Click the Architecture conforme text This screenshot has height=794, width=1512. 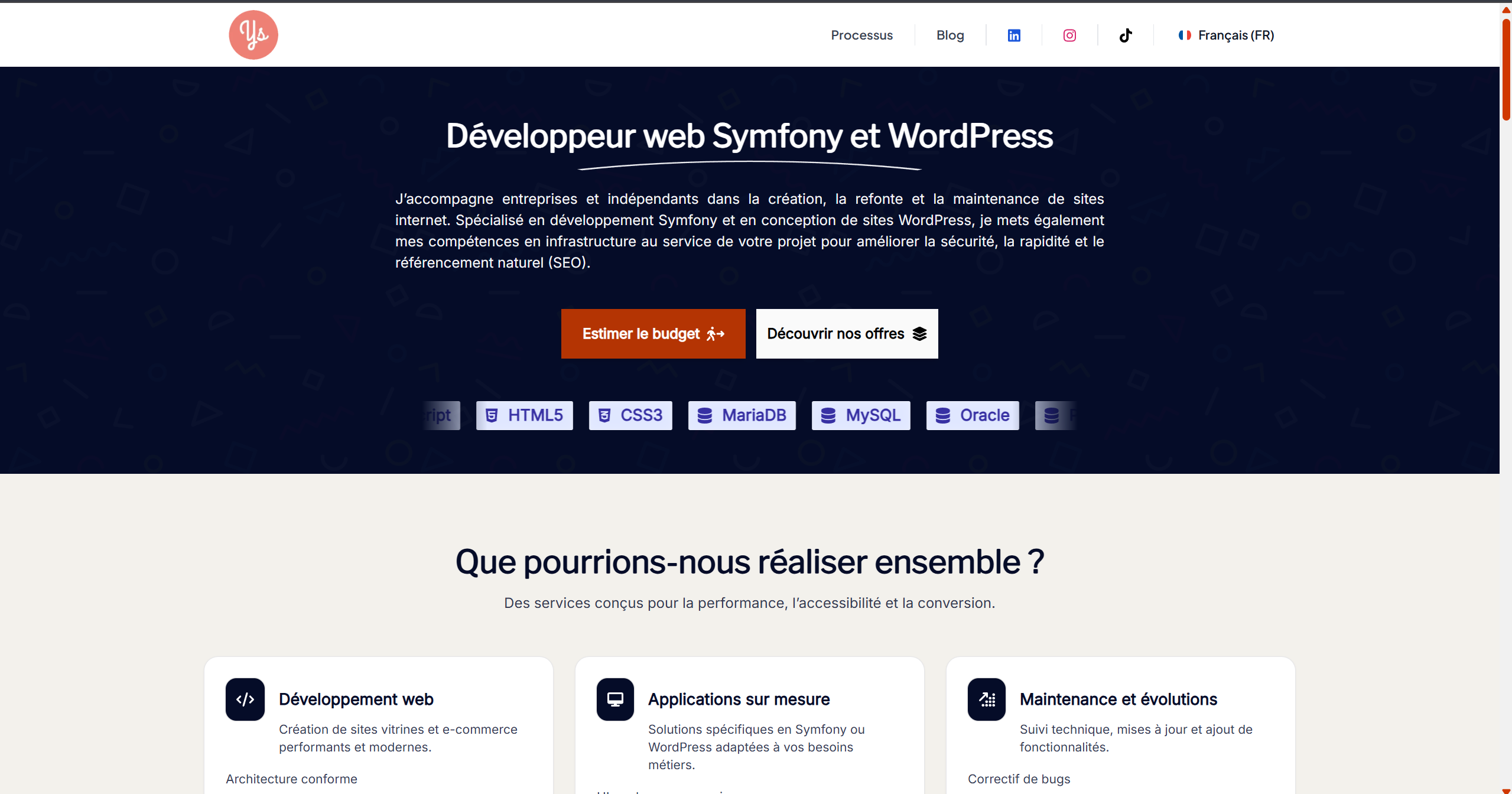pos(291,779)
